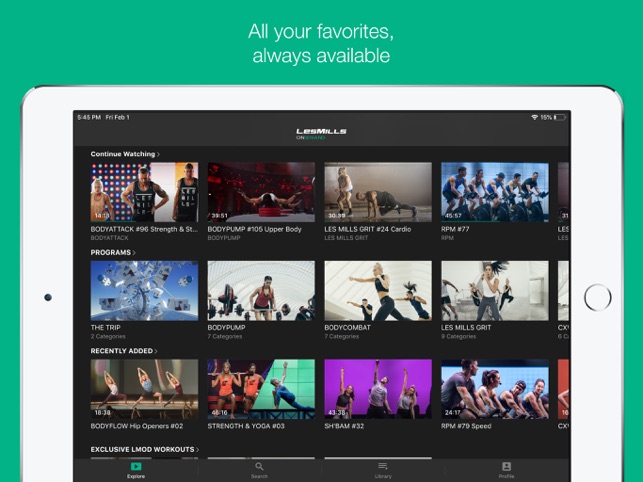
Task: Expand the Continue Watching section chevron
Action: pos(158,154)
